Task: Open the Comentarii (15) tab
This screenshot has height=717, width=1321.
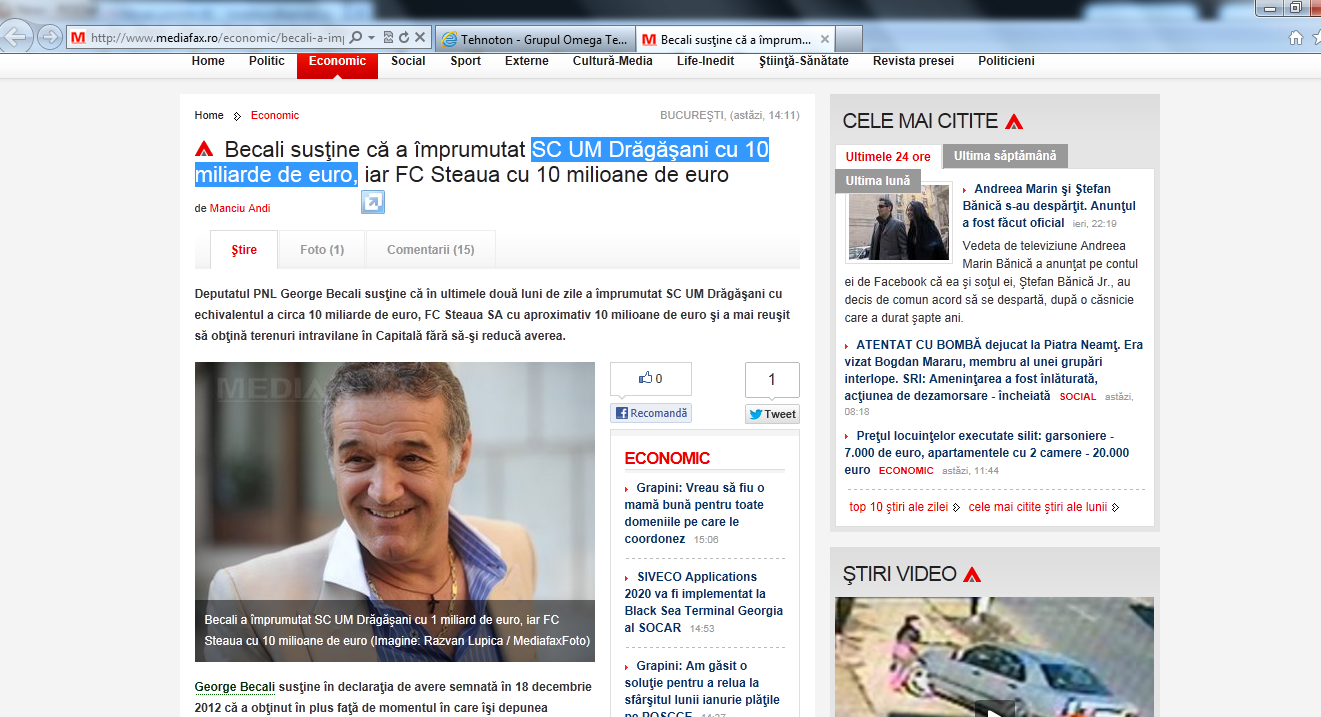Action: [430, 250]
